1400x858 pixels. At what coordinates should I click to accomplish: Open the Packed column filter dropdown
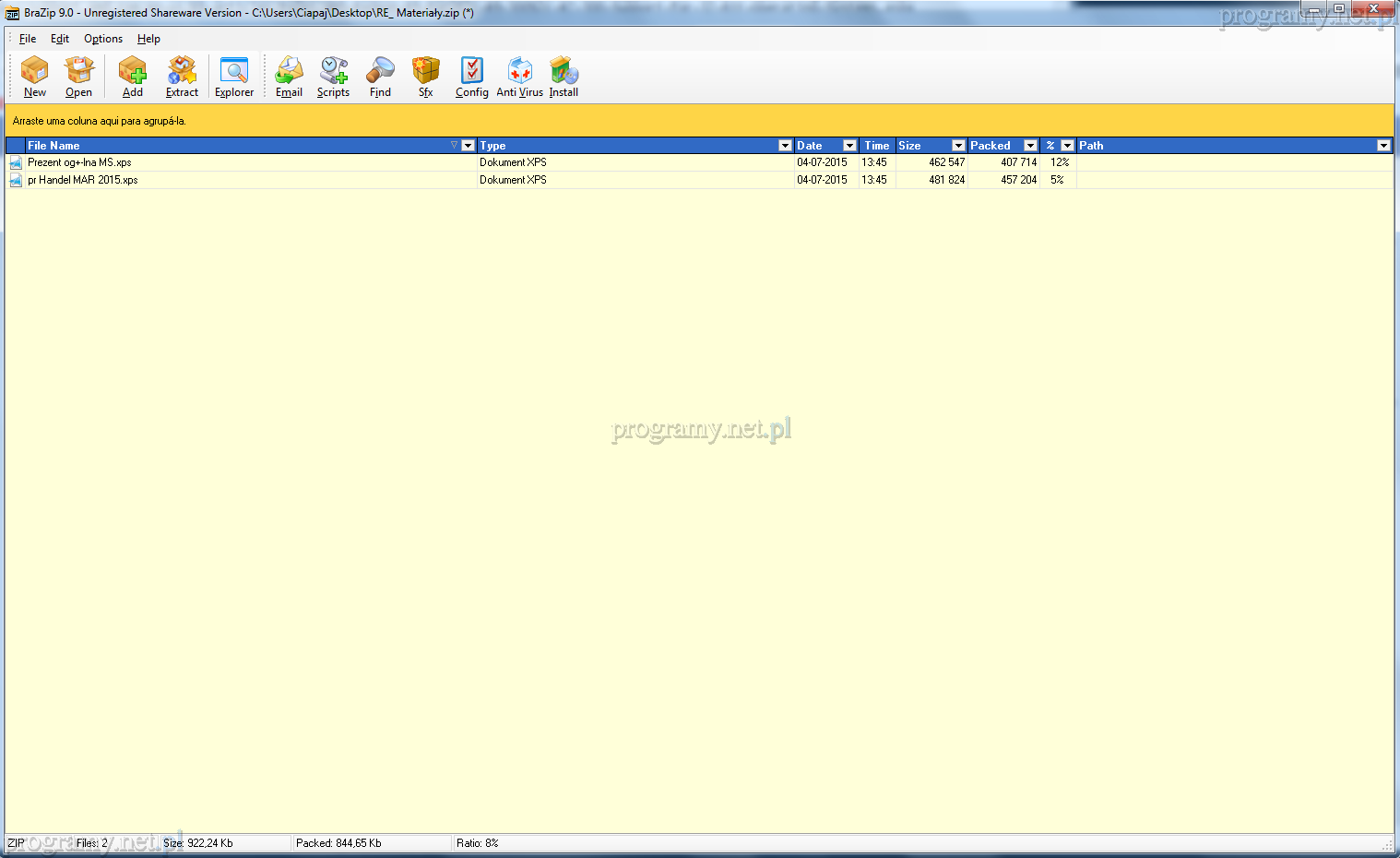[1030, 146]
